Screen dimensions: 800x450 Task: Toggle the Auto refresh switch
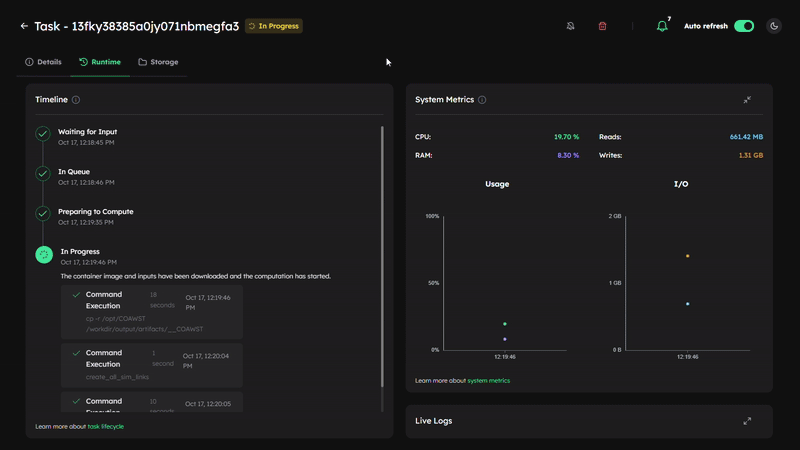(743, 26)
